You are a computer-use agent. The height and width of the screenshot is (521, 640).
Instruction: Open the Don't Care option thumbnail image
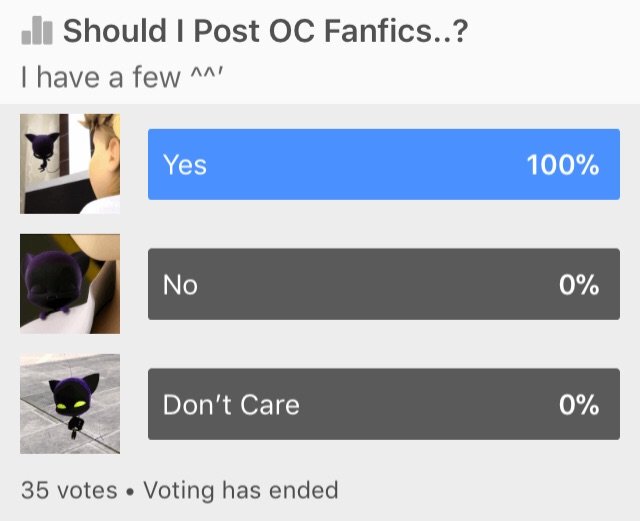[70, 404]
